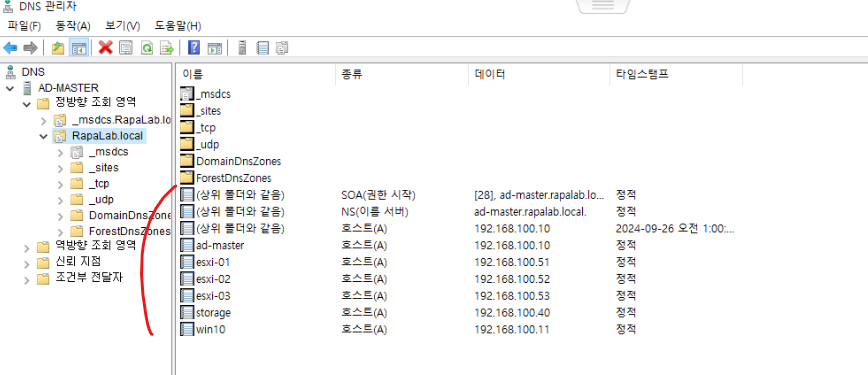
Task: Select _msdcs node under RapaLab.local tree
Action: [108, 152]
